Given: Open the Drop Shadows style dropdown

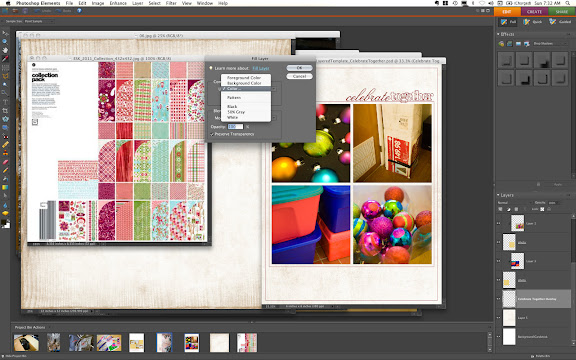Looking at the screenshot, I should 550,44.
